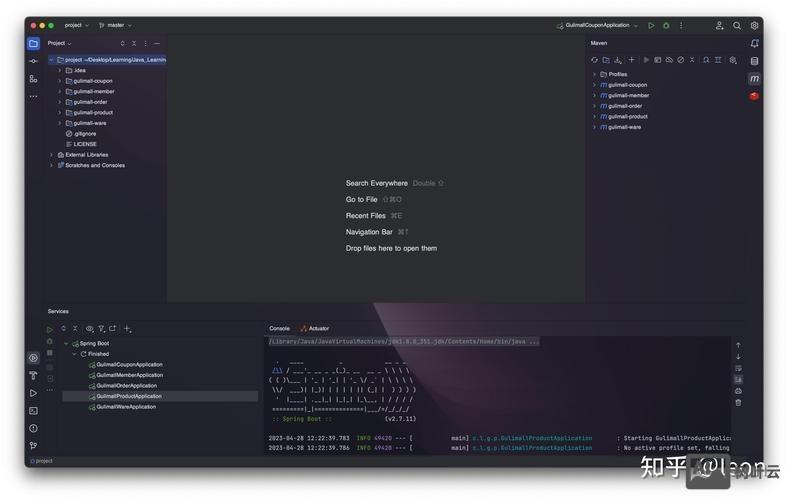Expand the .idea folder

tap(59, 70)
